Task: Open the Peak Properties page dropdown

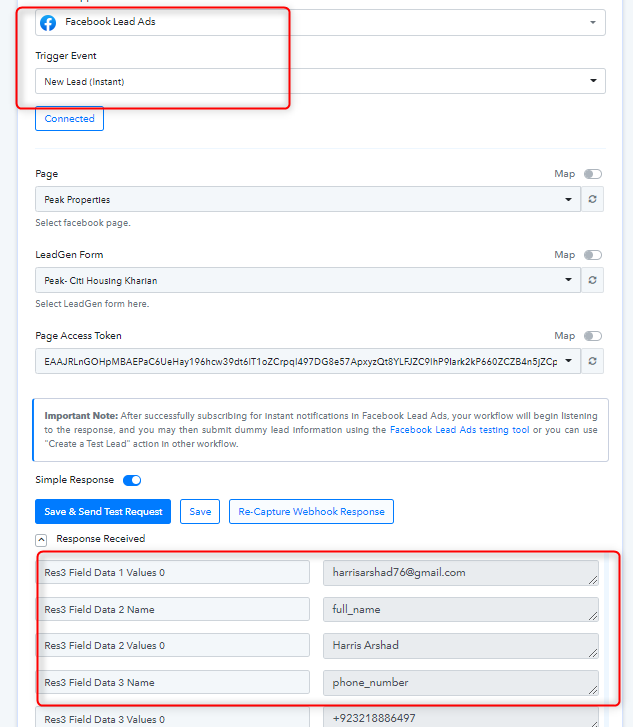Action: [x=308, y=199]
